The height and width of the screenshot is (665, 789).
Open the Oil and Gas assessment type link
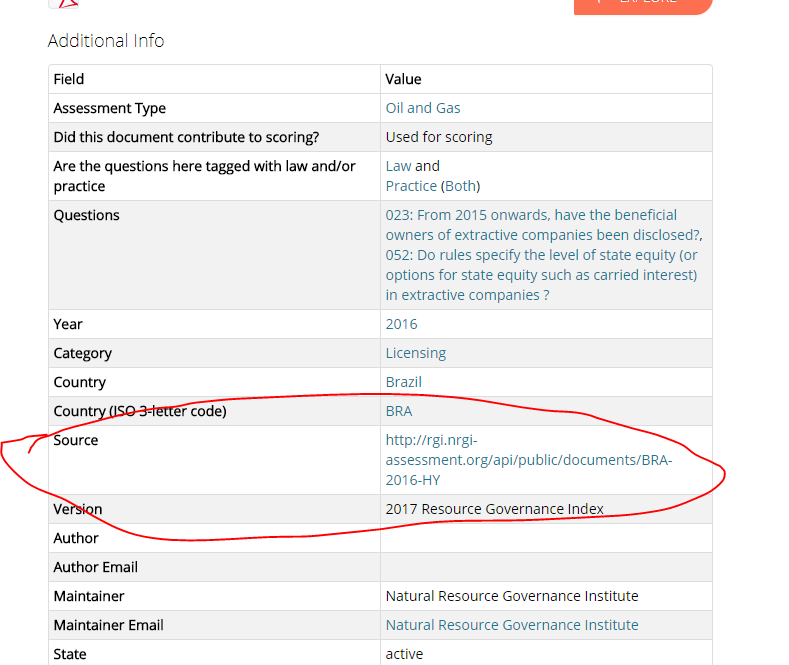423,108
